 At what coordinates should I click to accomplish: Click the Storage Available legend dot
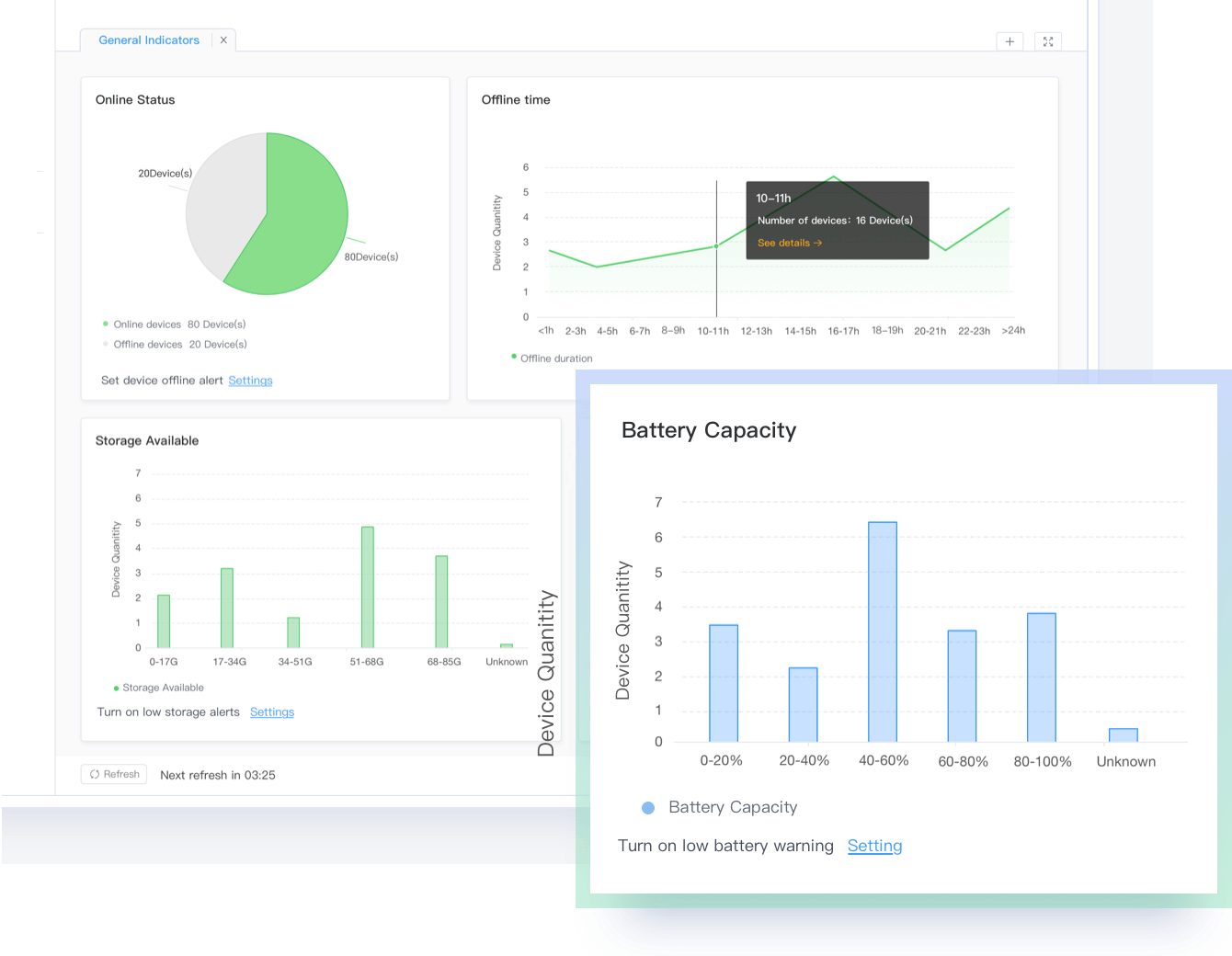116,687
